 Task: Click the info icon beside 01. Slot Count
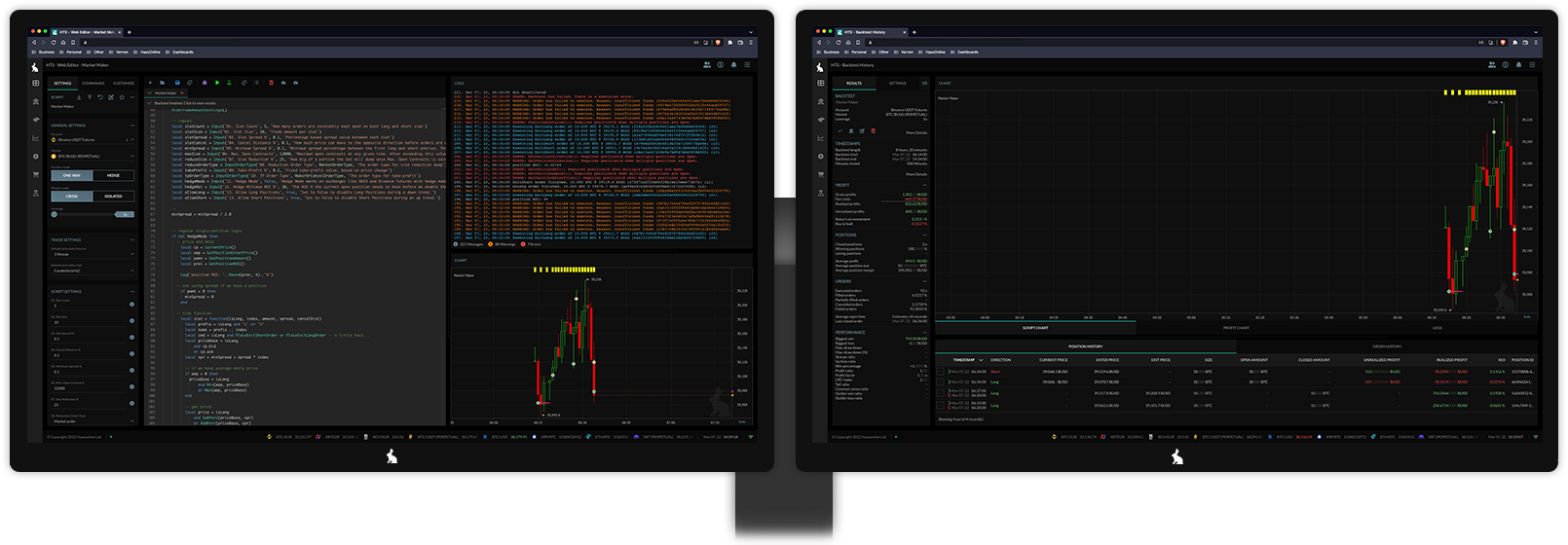132,305
